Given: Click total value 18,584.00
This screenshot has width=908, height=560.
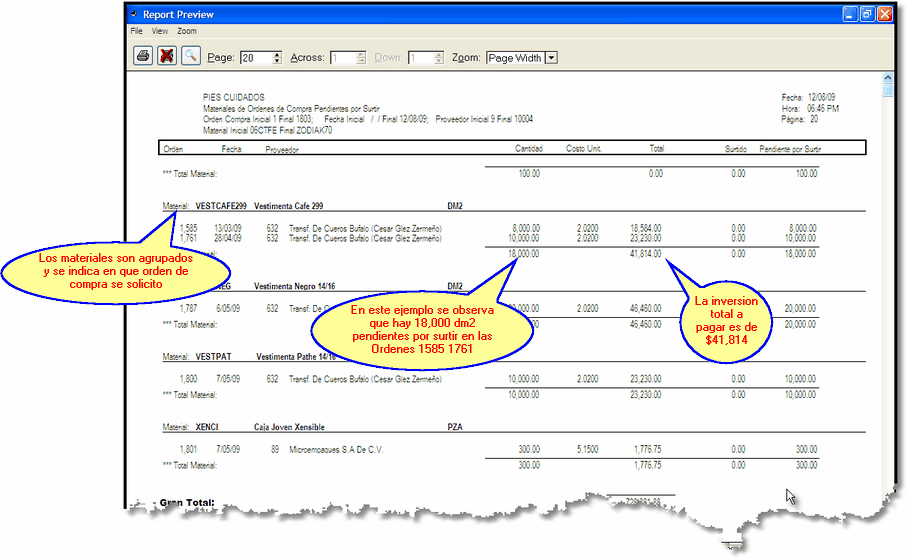Looking at the screenshot, I should [x=646, y=228].
